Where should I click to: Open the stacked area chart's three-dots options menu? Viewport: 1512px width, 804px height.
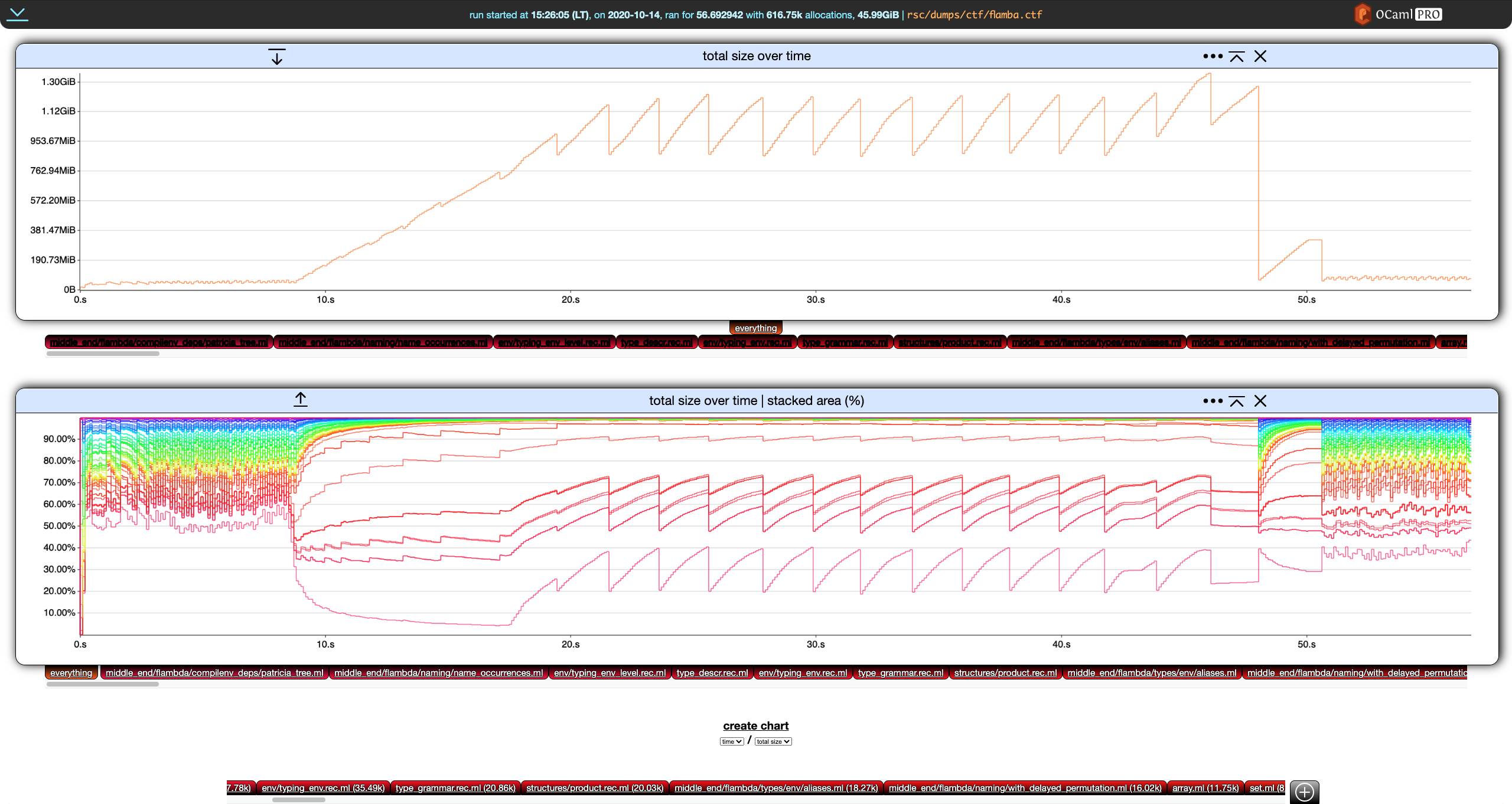click(x=1212, y=401)
